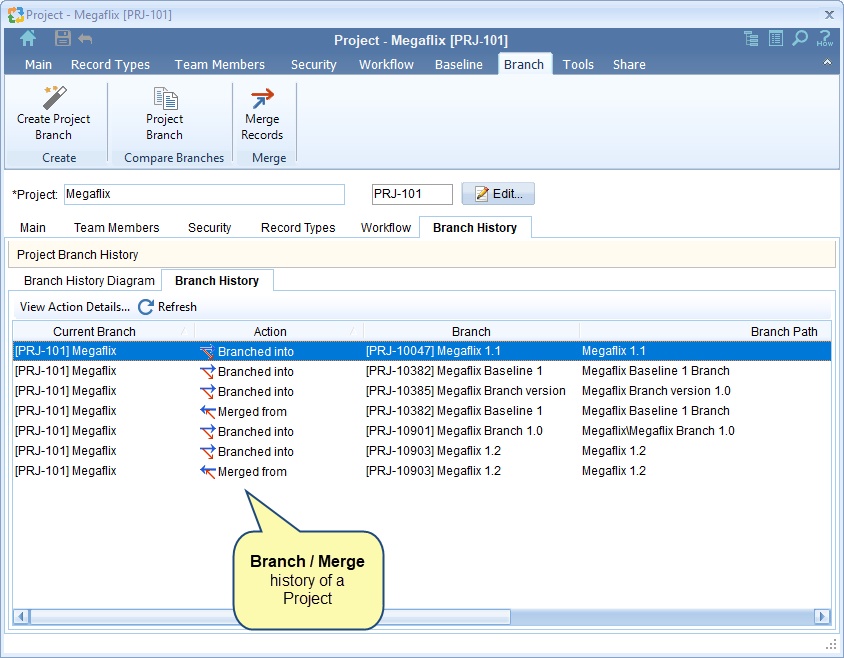Click the Edit... button
The image size is (844, 658).
tap(498, 194)
